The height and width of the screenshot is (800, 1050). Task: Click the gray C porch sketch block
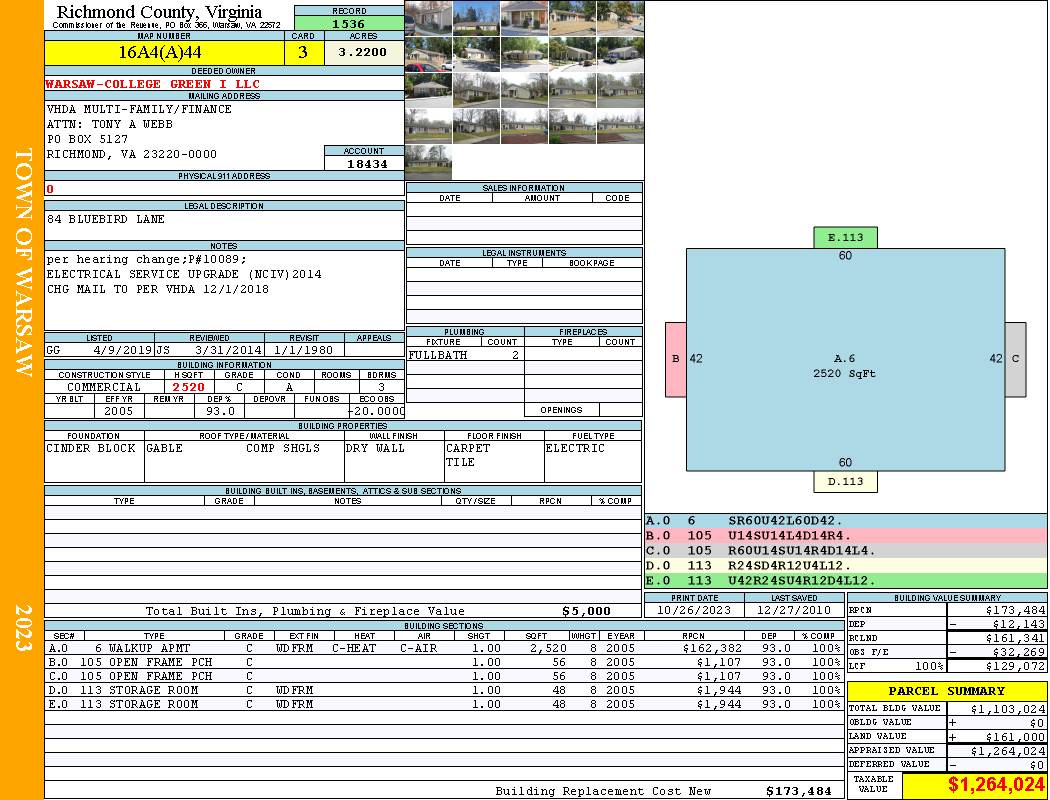click(1015, 359)
